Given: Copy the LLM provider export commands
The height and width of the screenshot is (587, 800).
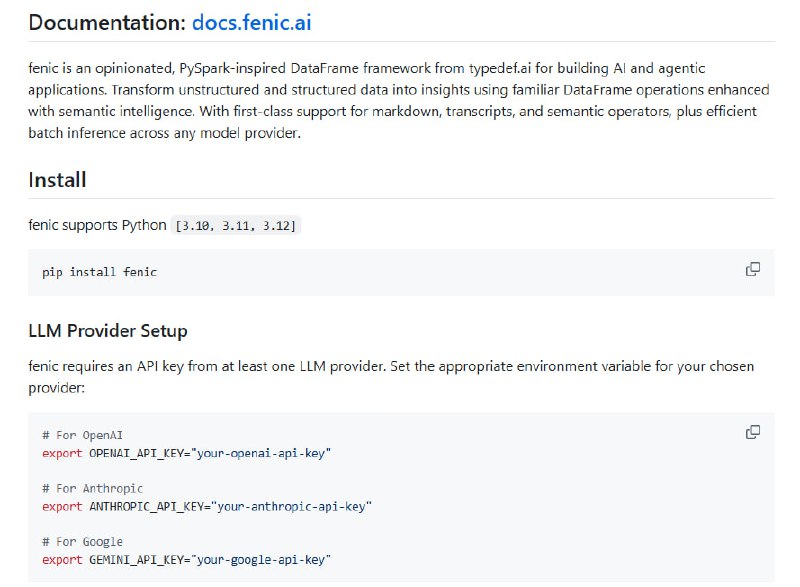Looking at the screenshot, I should point(753,432).
